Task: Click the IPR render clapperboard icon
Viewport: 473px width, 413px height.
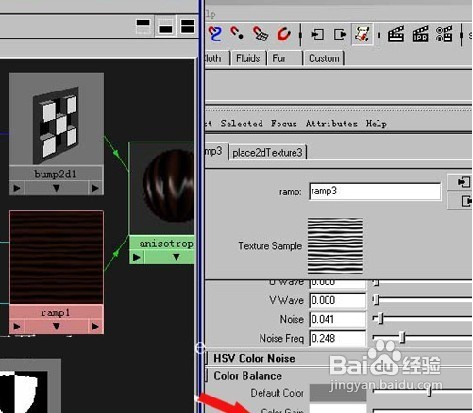Action: point(420,34)
